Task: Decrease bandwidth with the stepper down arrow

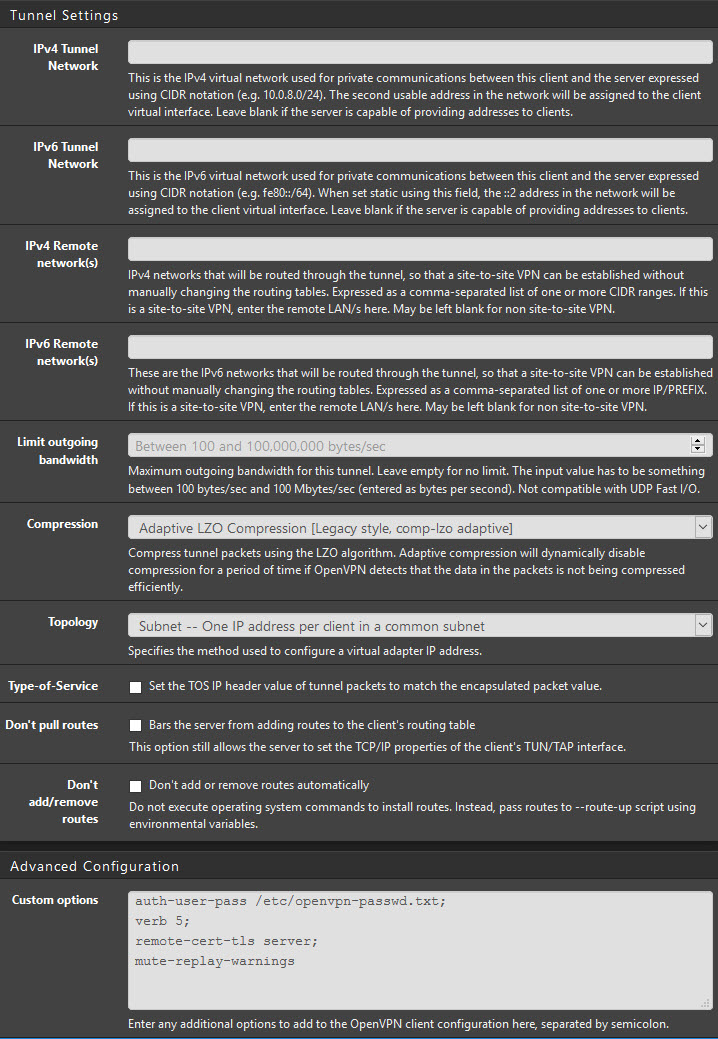Action: point(697,450)
